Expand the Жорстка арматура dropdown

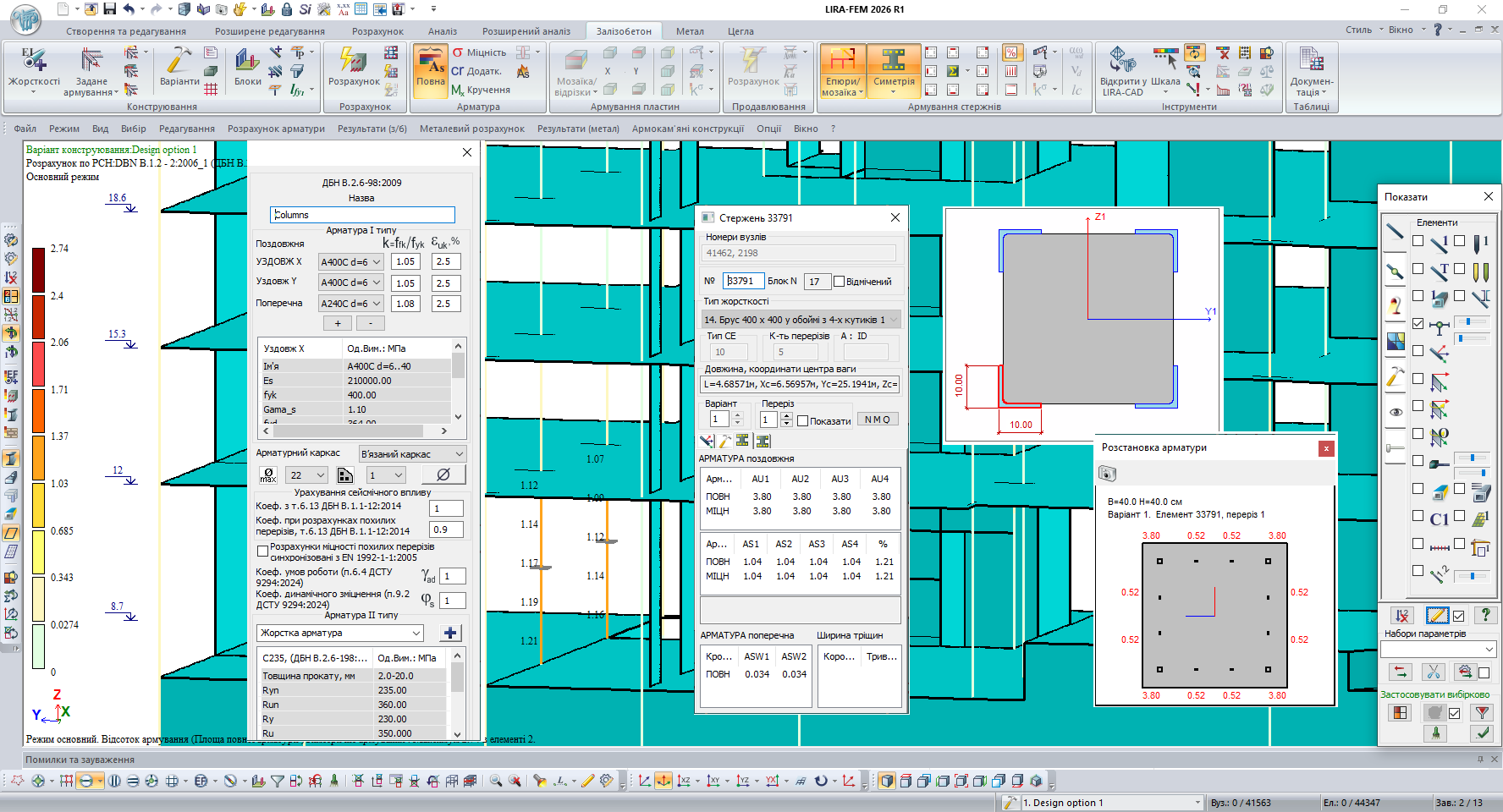coord(340,633)
